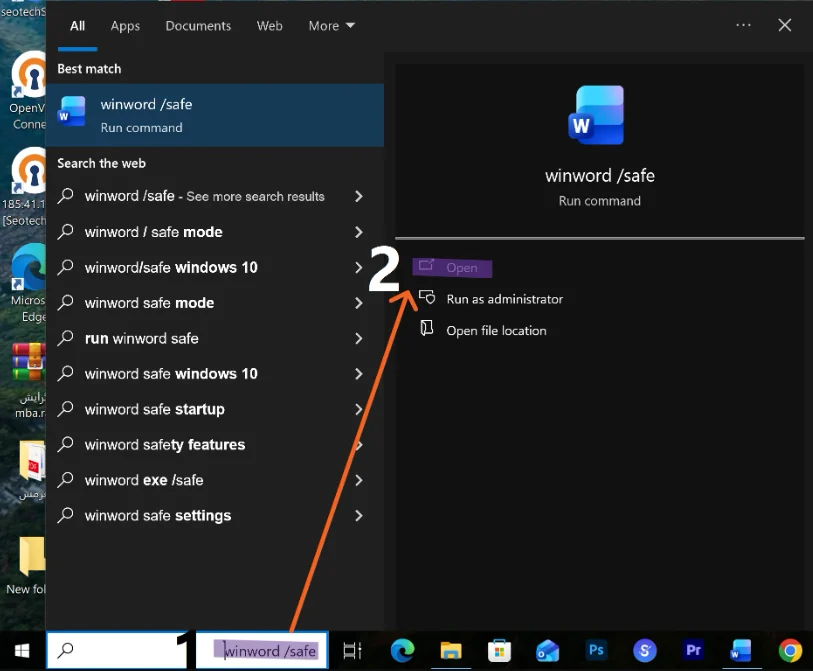Expand chevron next to 'winword safe mode'
Screen dimensions: 813x671
click(x=358, y=303)
